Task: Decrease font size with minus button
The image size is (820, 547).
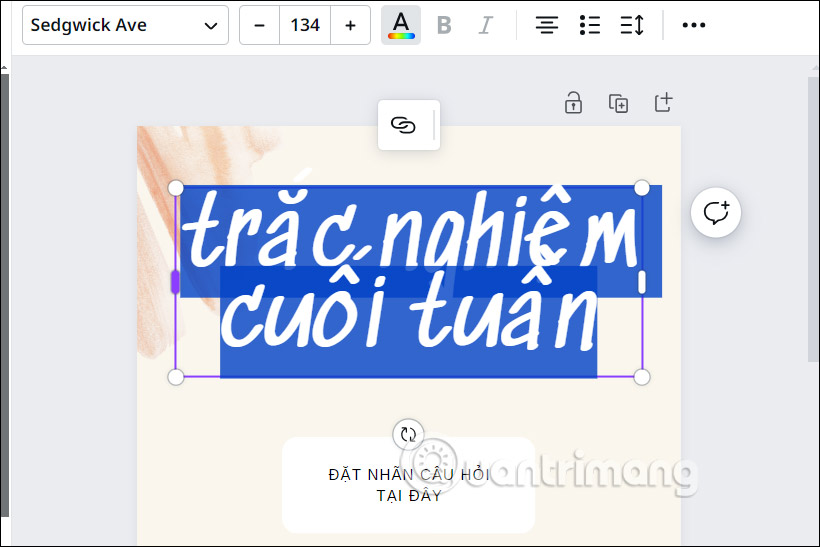Action: [x=259, y=25]
